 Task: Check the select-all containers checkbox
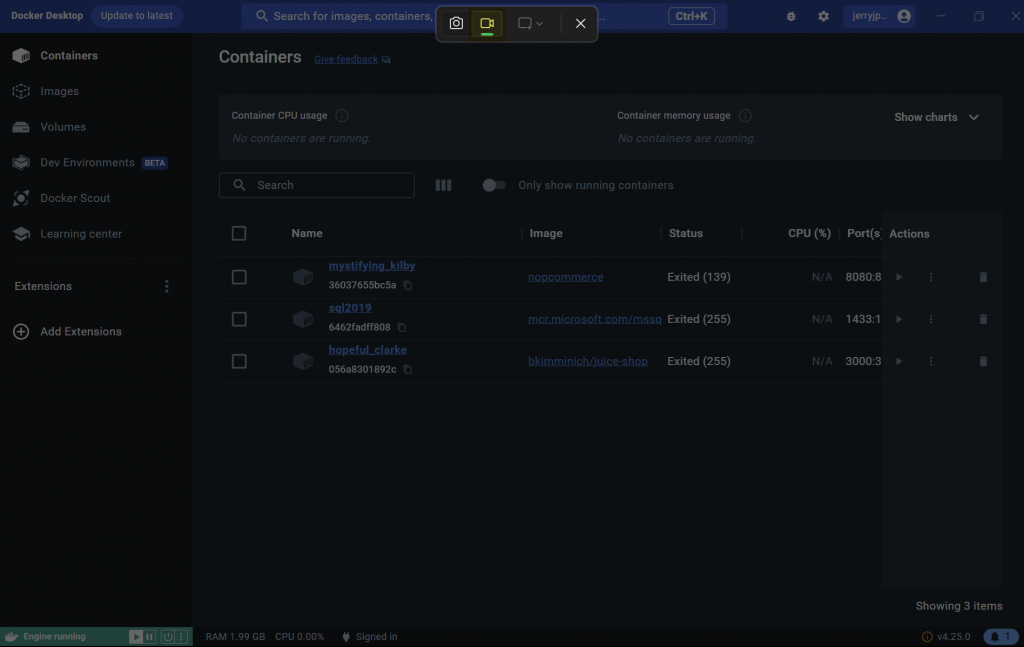(239, 233)
